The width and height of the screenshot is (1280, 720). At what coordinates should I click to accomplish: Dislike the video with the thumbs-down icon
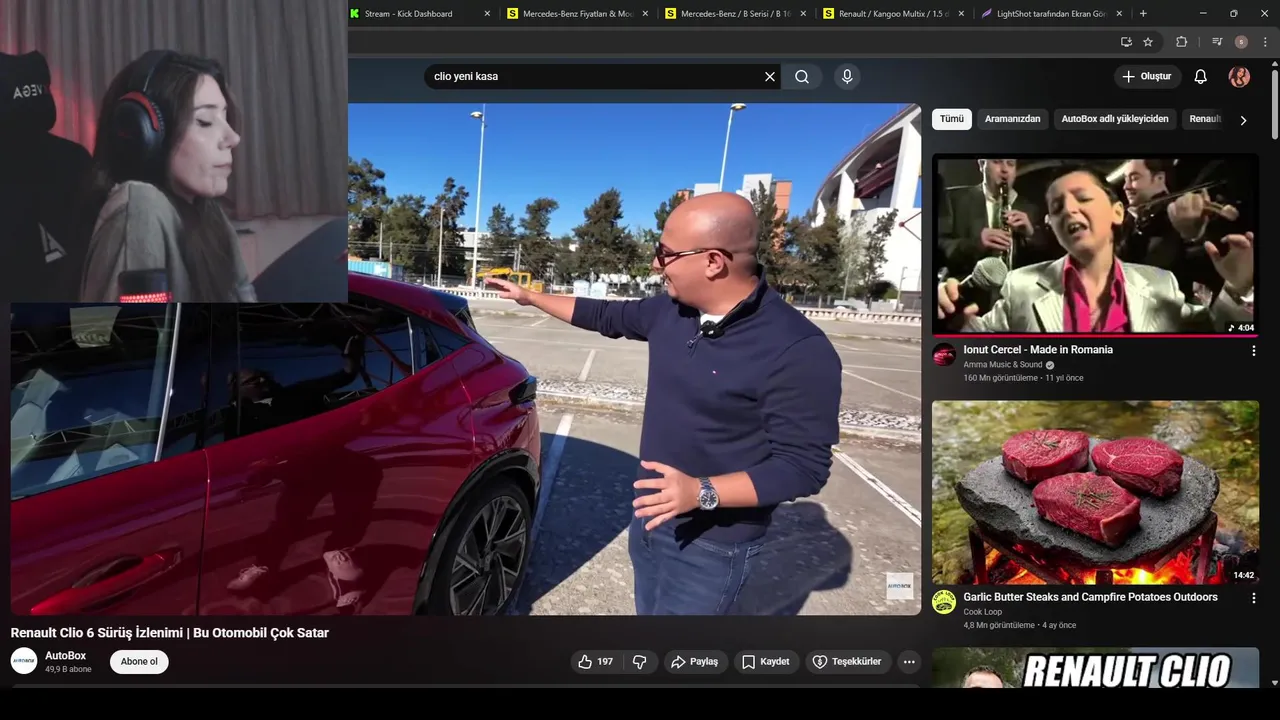coord(640,662)
